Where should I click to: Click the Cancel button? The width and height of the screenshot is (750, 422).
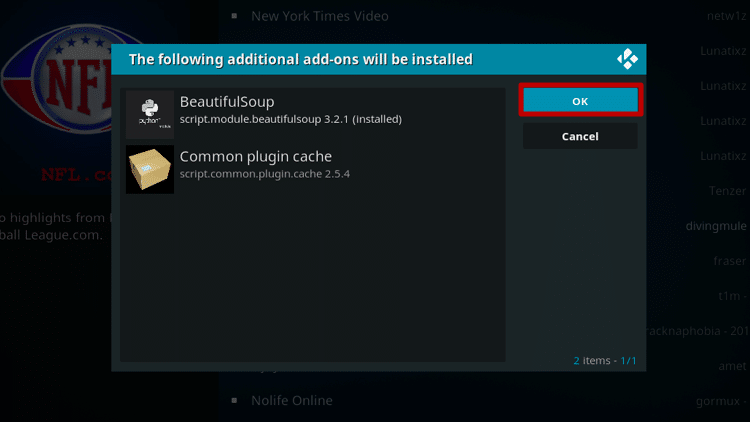(580, 136)
